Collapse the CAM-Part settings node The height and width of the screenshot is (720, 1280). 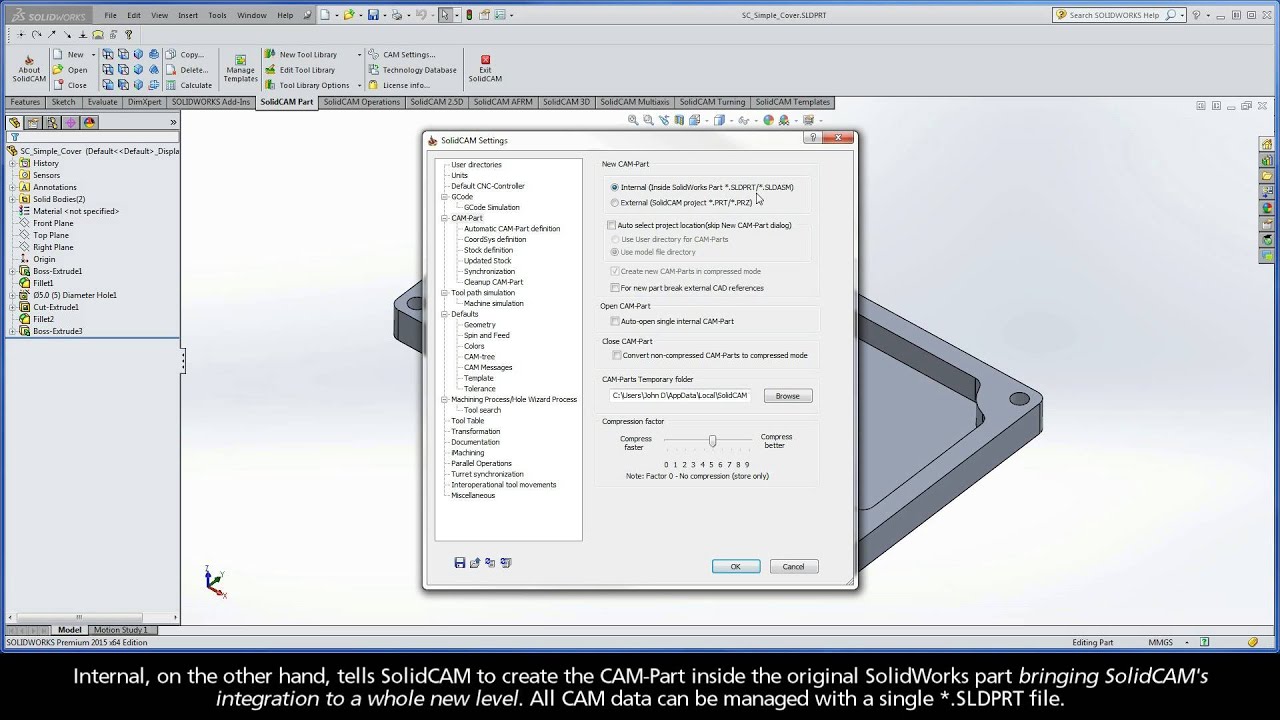point(445,218)
